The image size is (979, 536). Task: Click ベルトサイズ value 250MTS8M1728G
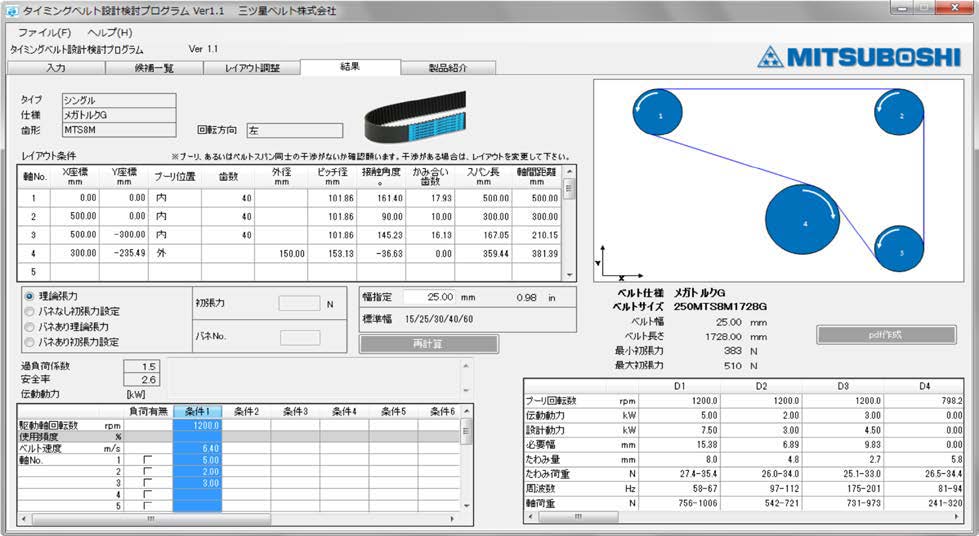720,306
